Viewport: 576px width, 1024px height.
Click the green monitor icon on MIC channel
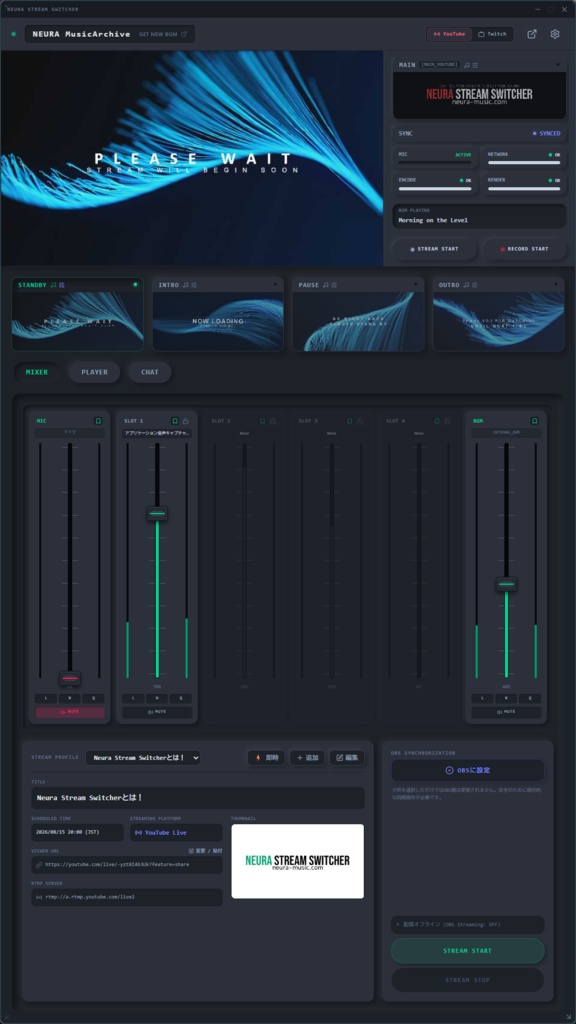click(98, 421)
